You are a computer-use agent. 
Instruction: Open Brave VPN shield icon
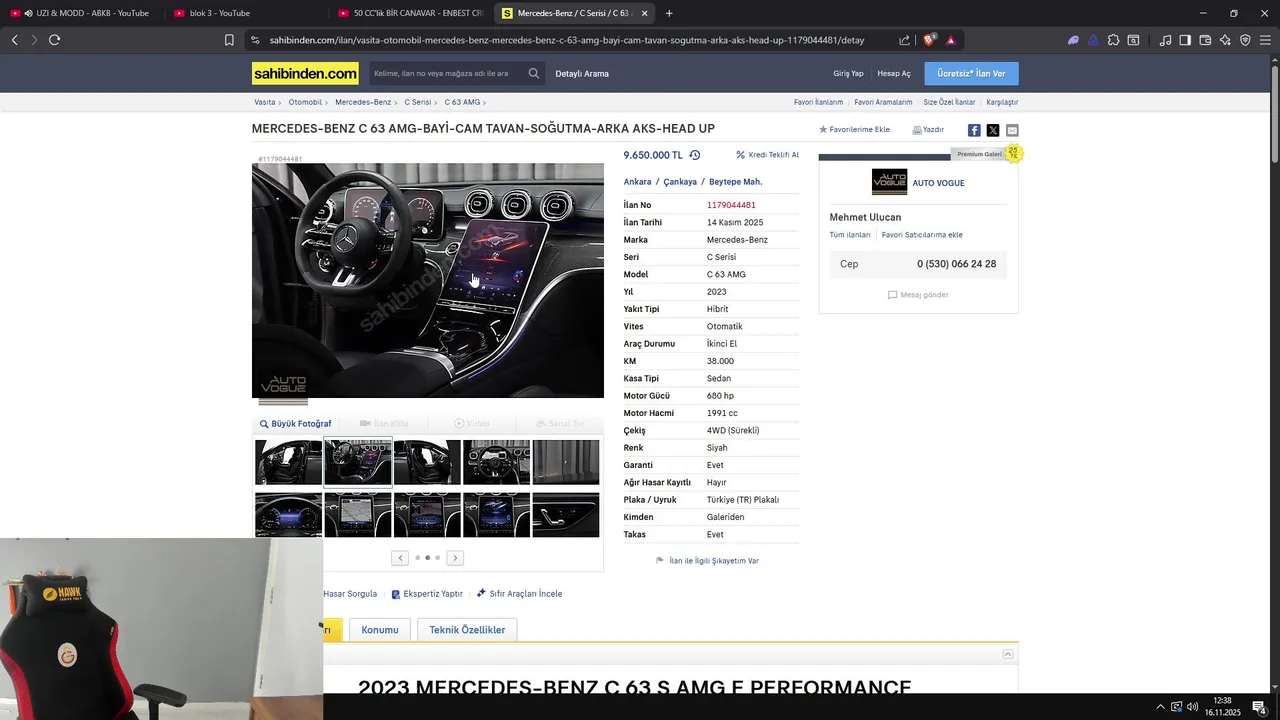tap(1245, 40)
